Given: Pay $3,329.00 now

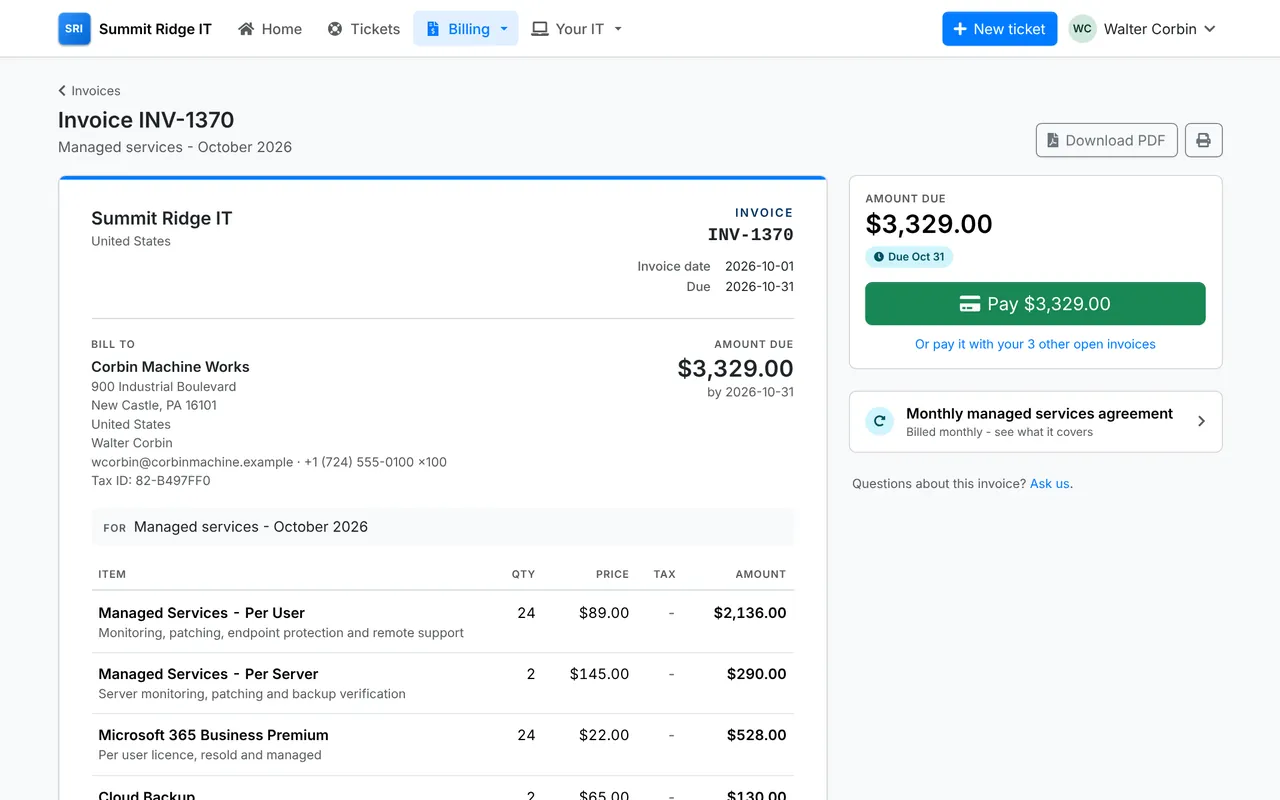Looking at the screenshot, I should (x=1035, y=304).
